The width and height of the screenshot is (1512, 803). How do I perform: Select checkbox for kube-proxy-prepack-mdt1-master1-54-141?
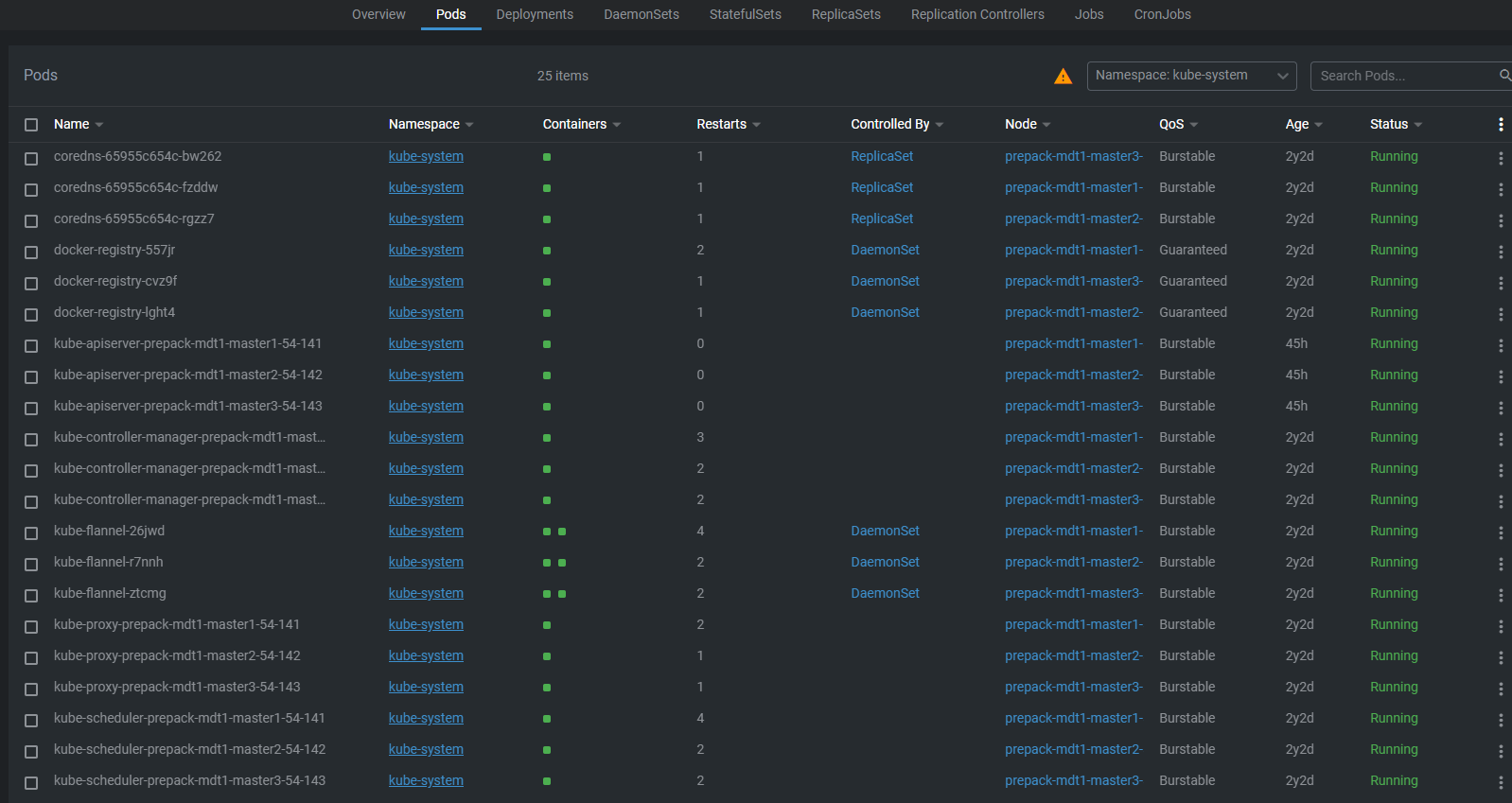coord(31,626)
